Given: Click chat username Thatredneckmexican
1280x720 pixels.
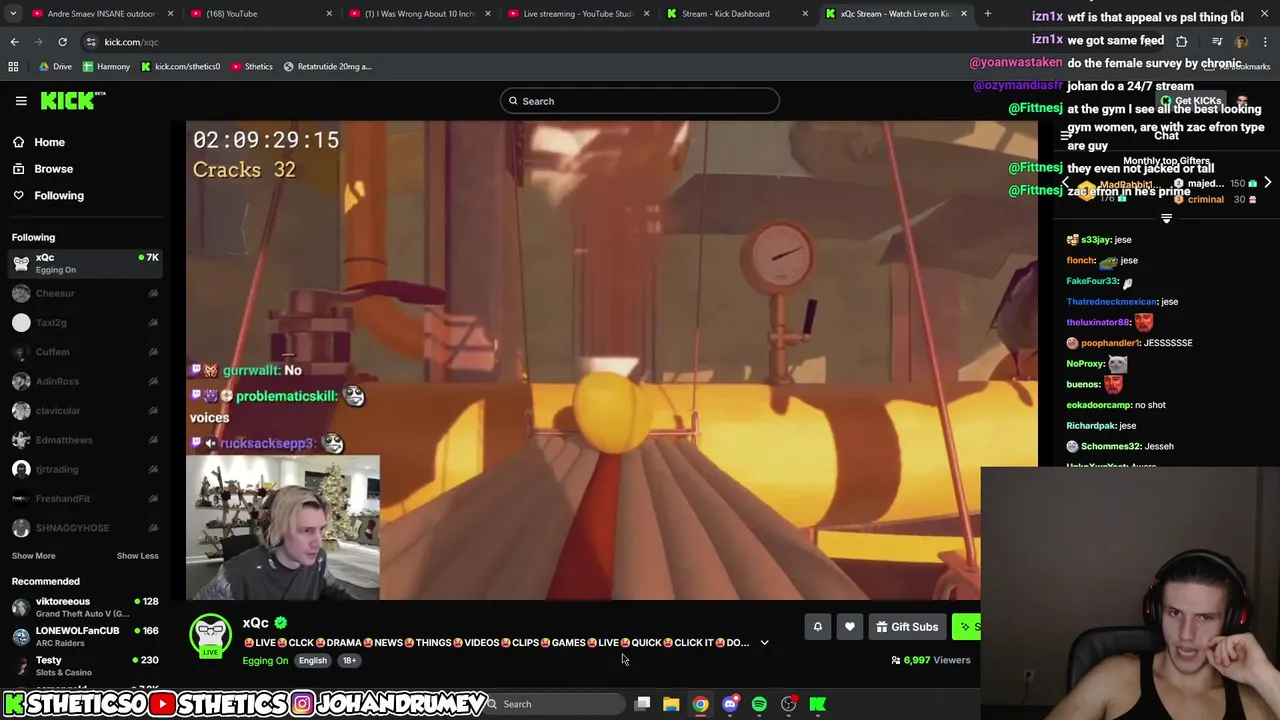Looking at the screenshot, I should (1111, 302).
